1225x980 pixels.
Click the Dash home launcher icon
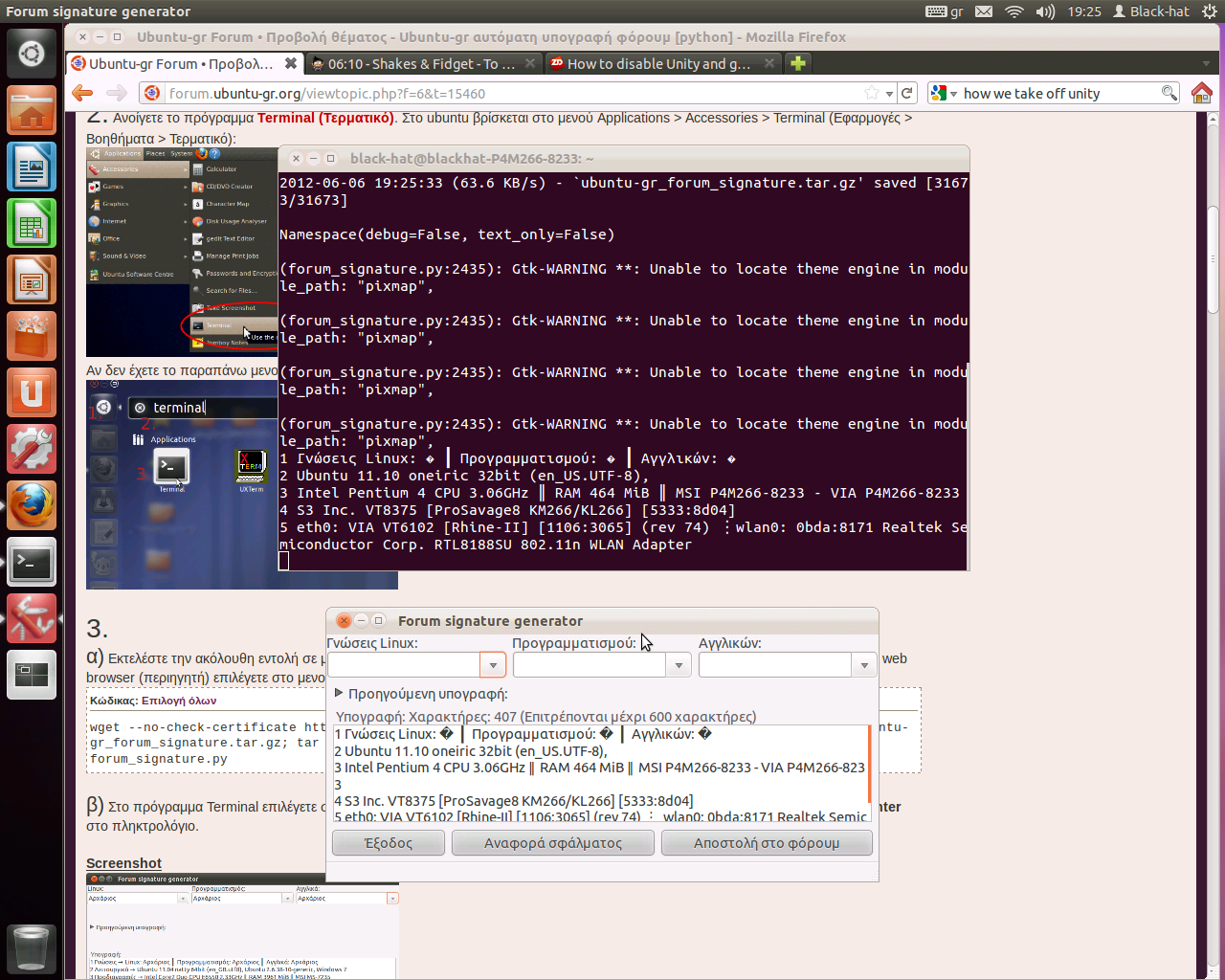[32, 54]
